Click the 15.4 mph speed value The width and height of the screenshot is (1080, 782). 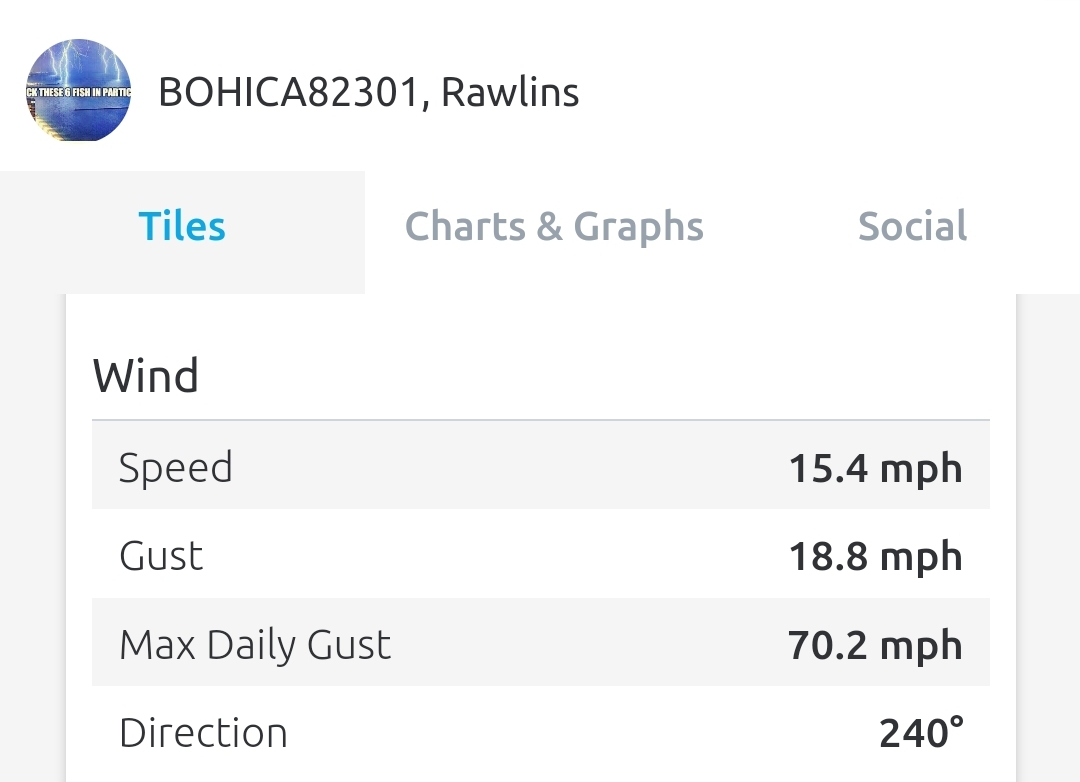pos(875,468)
